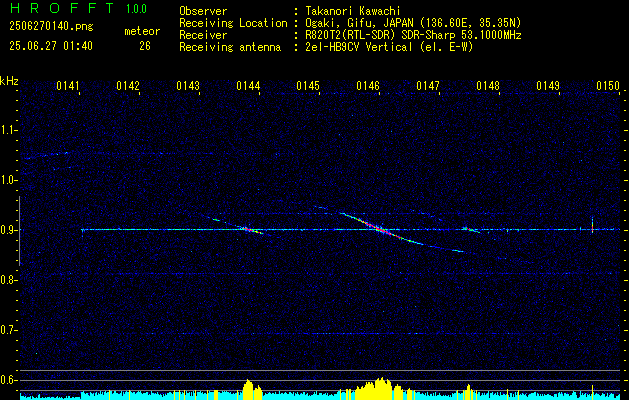Click the 0.7 frequency axis label
Viewport: 629px width, 400px height.
pos(8,330)
